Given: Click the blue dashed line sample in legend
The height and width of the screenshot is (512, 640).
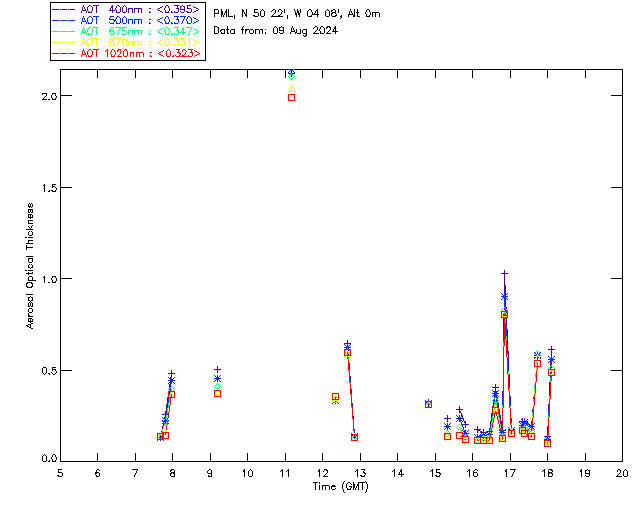Looking at the screenshot, I should (64, 20).
